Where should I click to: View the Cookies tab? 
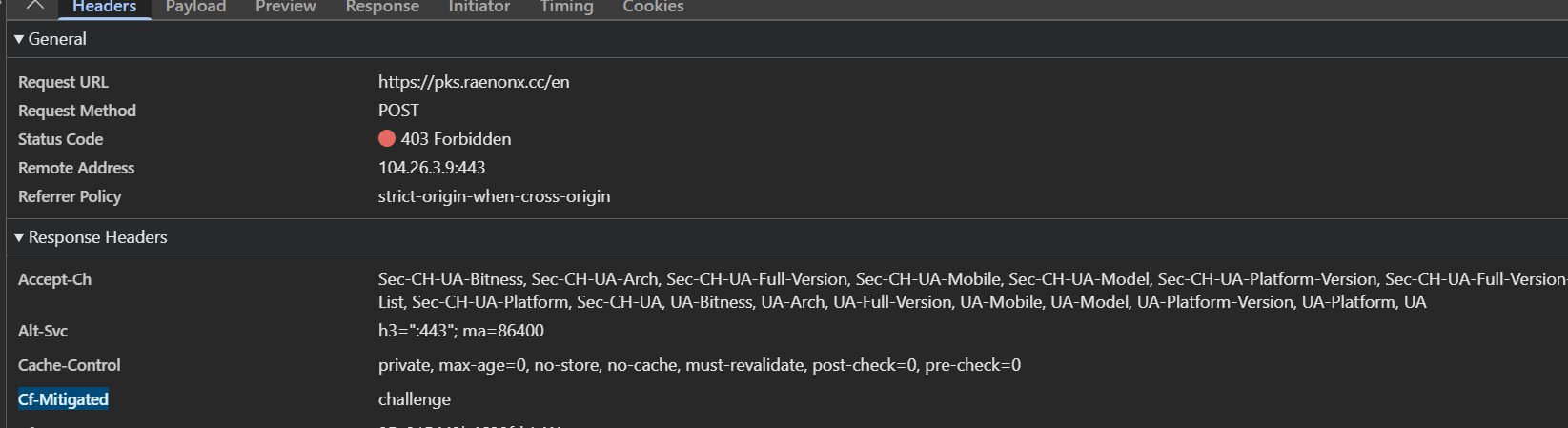click(x=653, y=7)
